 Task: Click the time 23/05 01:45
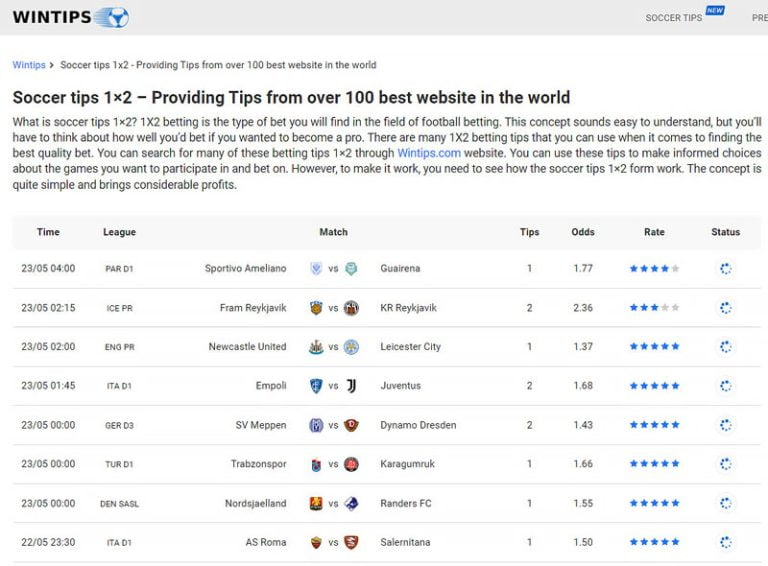coord(48,386)
